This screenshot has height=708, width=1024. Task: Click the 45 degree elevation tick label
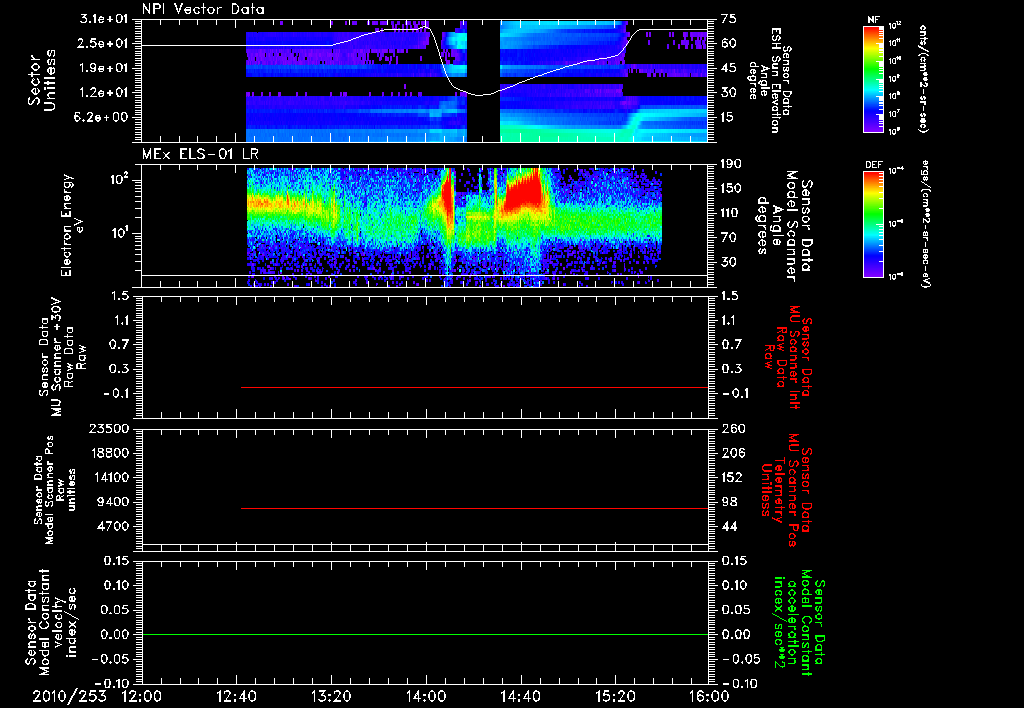[x=728, y=68]
